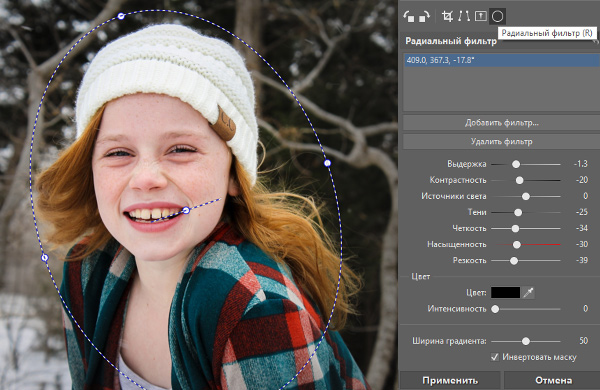The image size is (600, 390).
Task: Click the Тени slider handle
Action: click(x=518, y=212)
